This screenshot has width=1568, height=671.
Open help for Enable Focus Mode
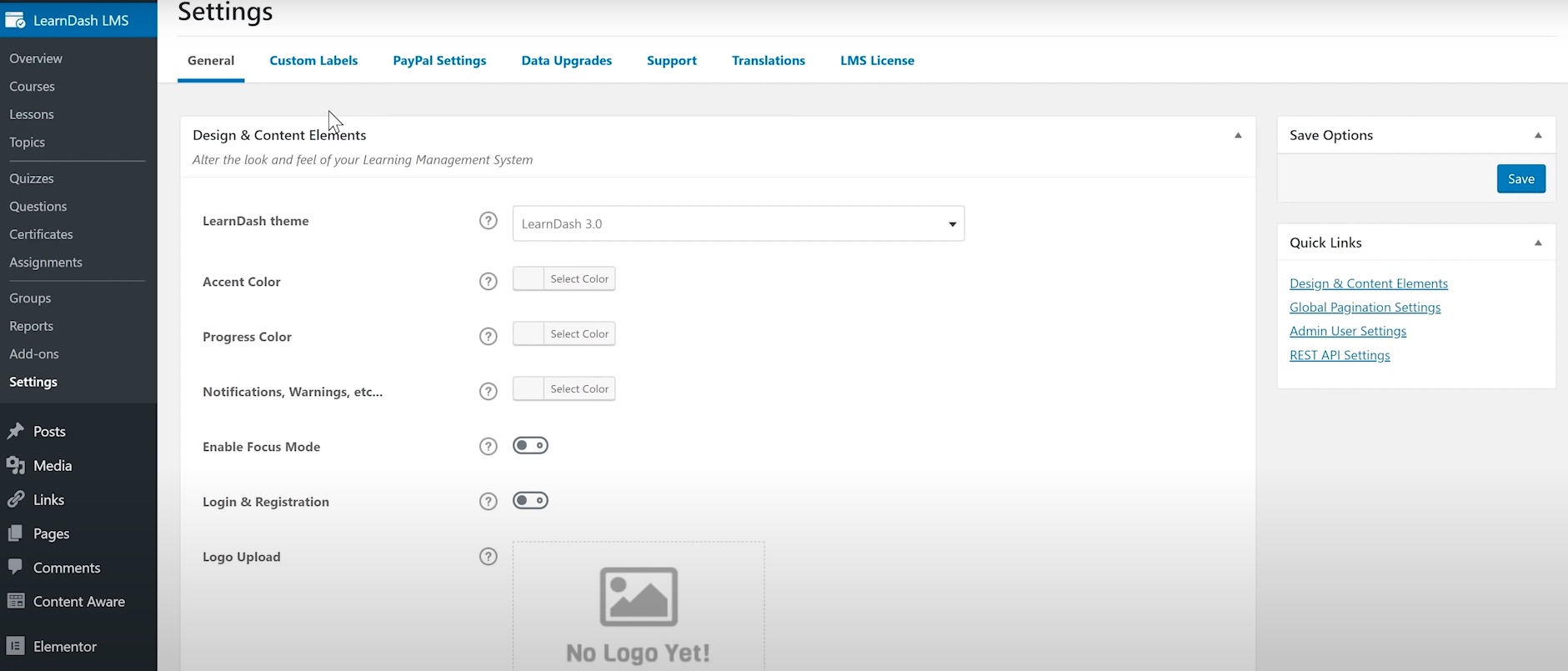pos(488,447)
